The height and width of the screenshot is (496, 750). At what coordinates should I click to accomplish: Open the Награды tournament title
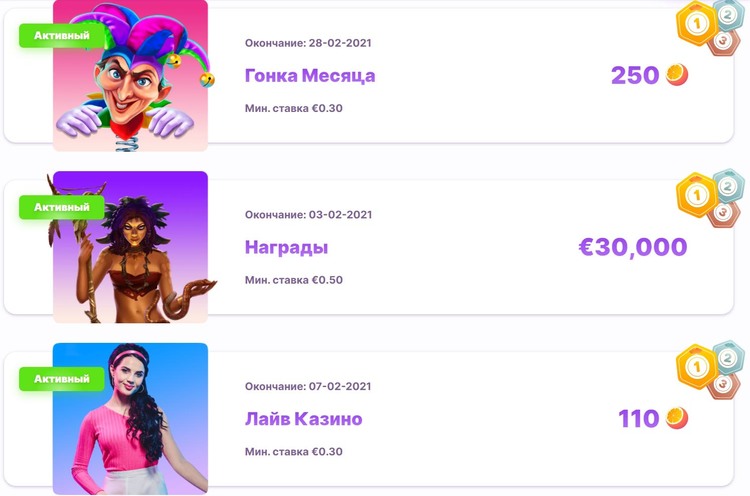tap(286, 247)
